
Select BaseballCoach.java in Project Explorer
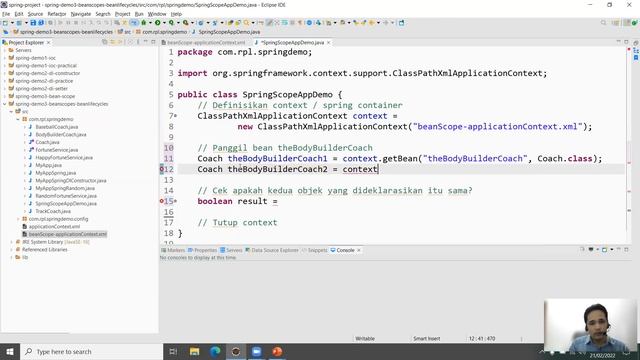pos(57,127)
